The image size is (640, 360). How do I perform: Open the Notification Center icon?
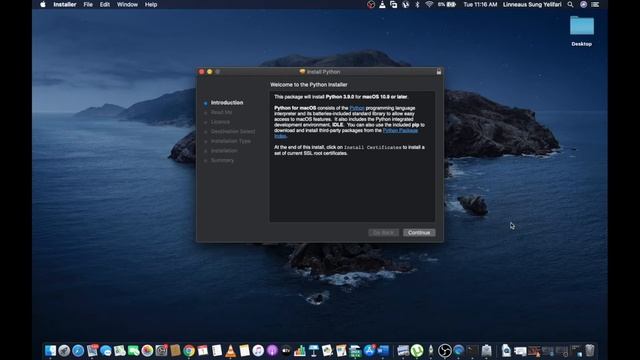[x=595, y=4]
